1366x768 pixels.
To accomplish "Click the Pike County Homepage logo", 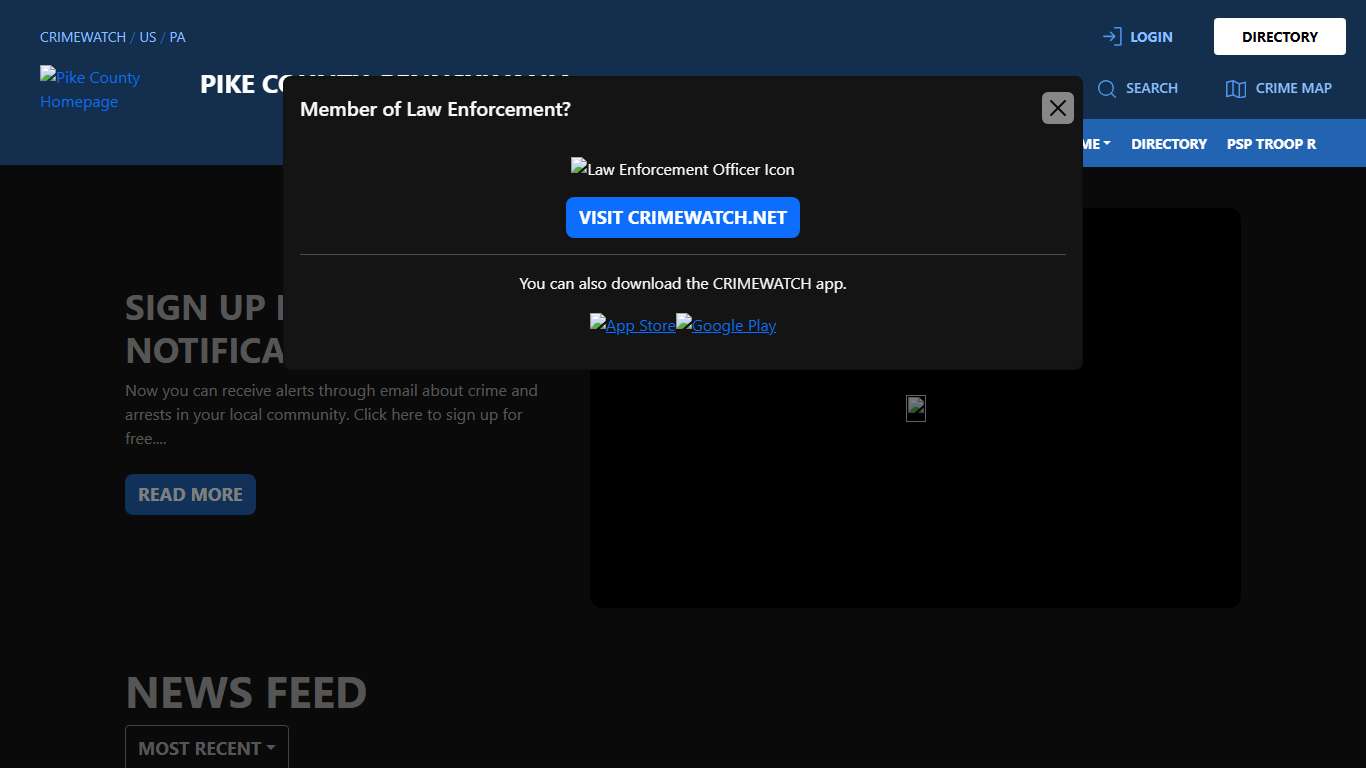I will (90, 90).
